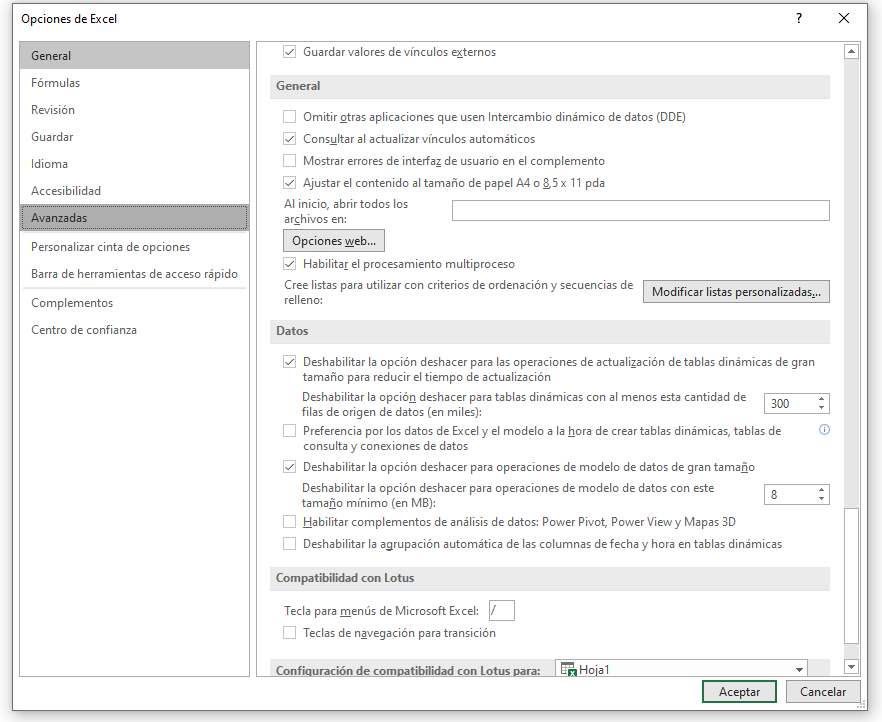The image size is (882, 722).
Task: Open Personalizar cinta de opciones
Action: [x=134, y=247]
